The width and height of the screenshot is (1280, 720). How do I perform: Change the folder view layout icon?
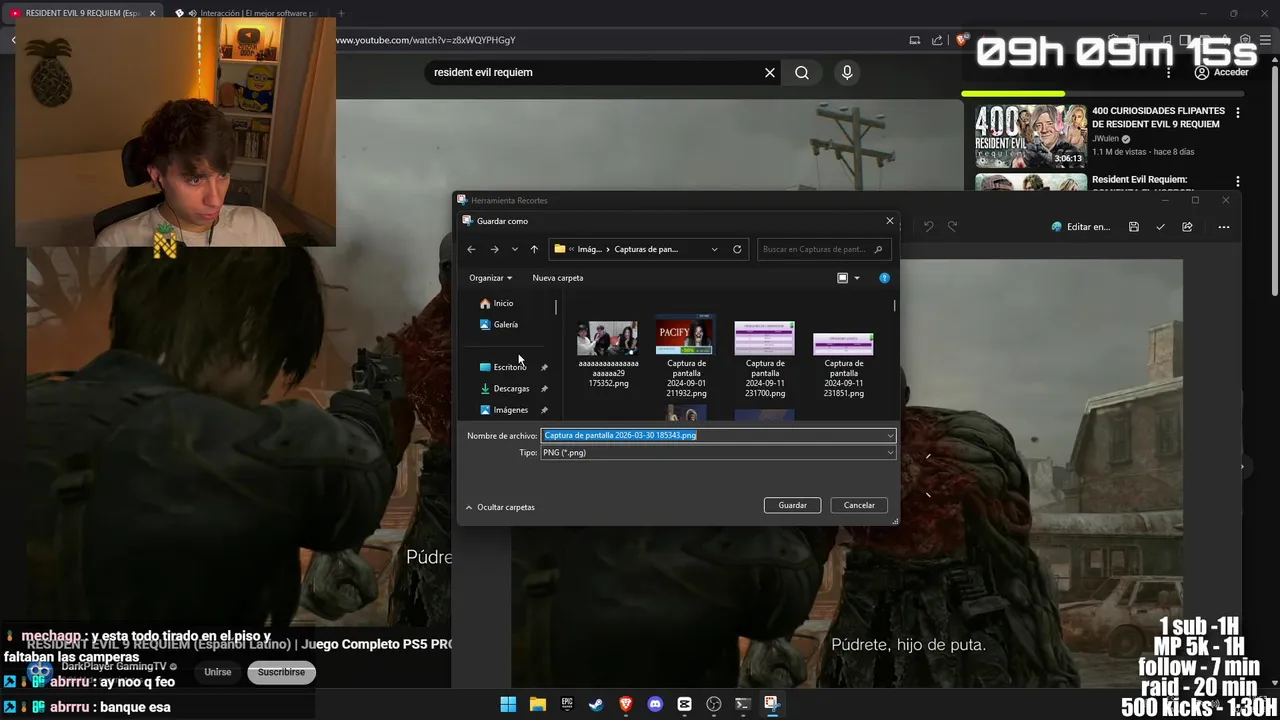coord(843,278)
